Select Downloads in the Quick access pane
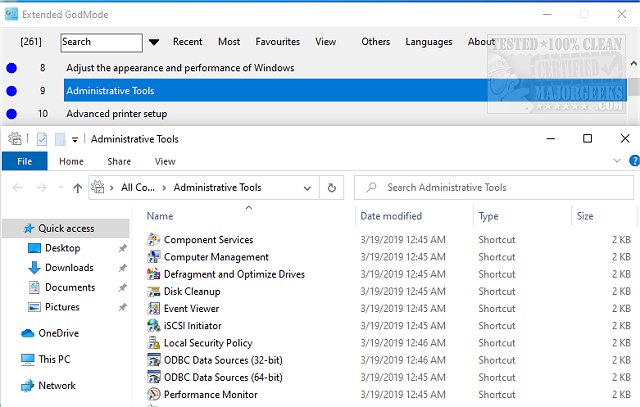This screenshot has height=407, width=640. click(x=69, y=268)
